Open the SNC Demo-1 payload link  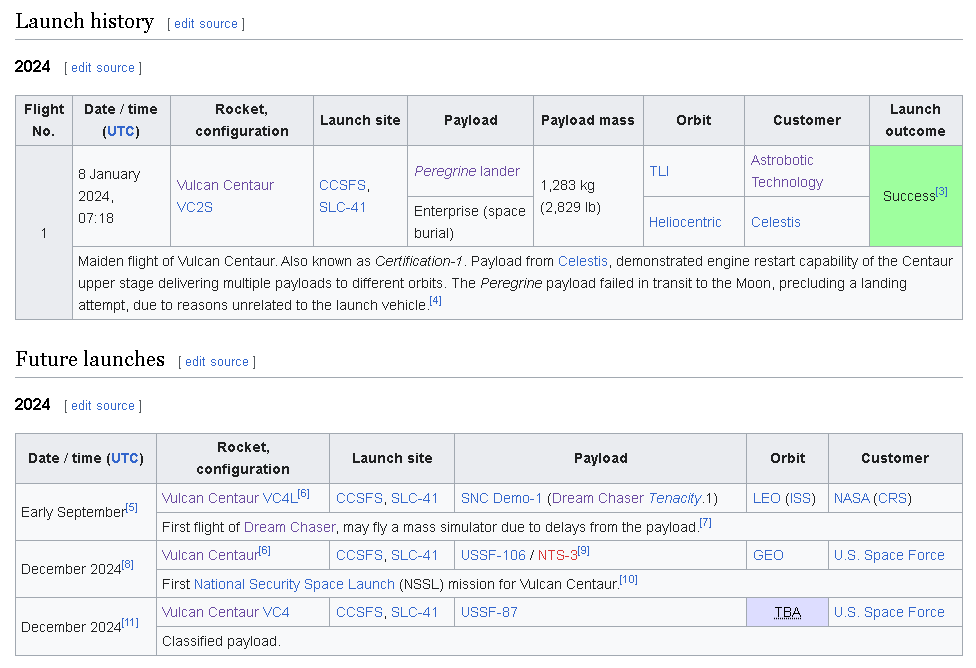(501, 499)
